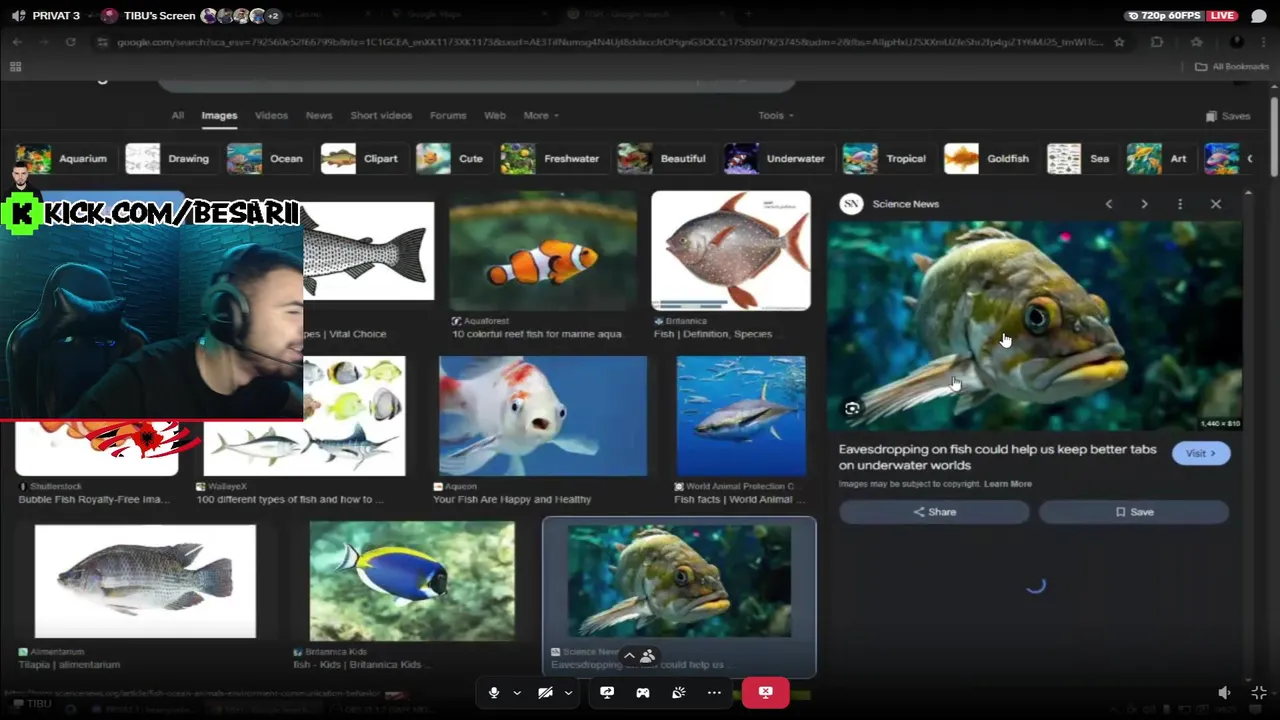
Task: Switch to the Videos tab
Action: pos(271,115)
